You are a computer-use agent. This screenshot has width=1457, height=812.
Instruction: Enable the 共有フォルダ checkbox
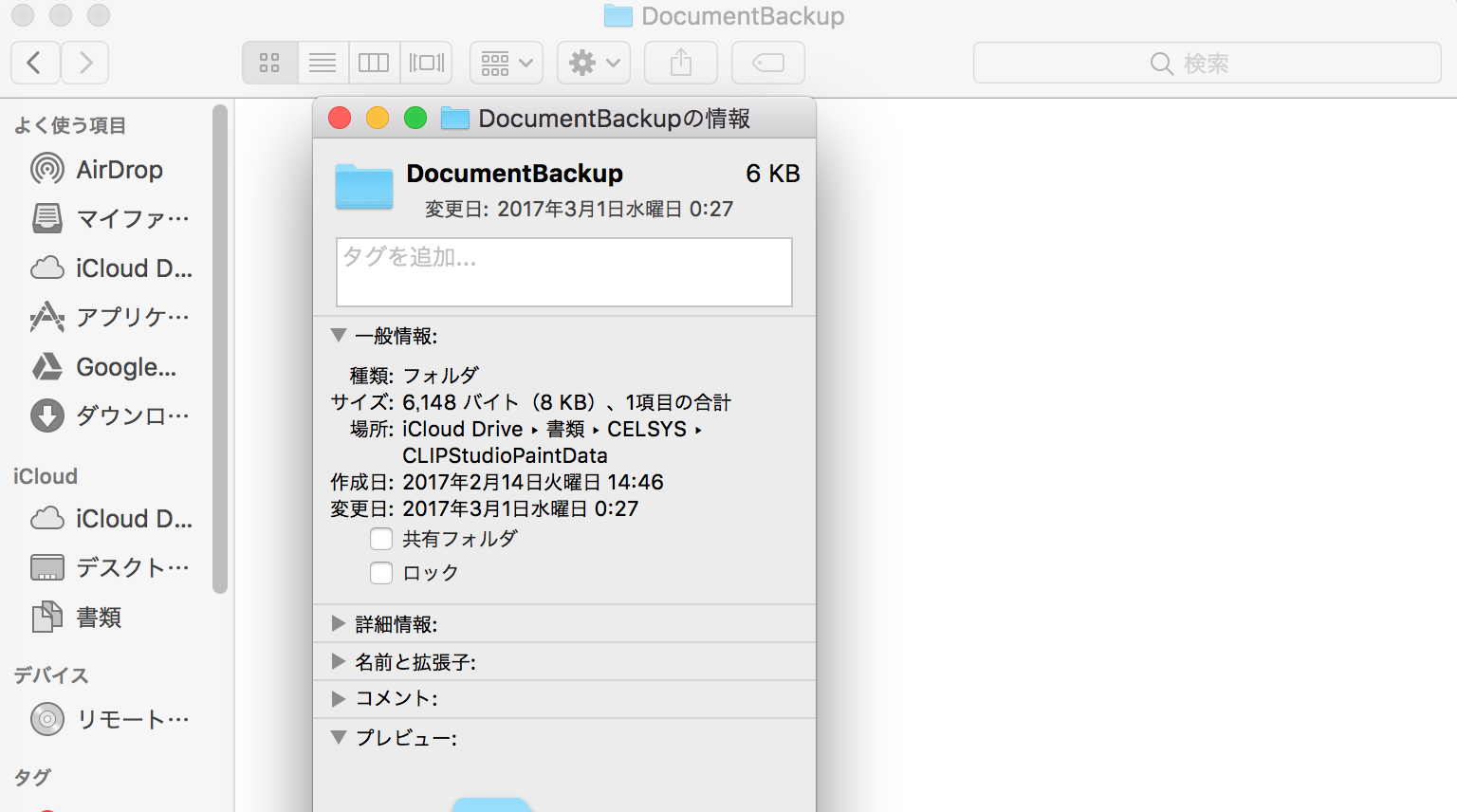pos(381,540)
